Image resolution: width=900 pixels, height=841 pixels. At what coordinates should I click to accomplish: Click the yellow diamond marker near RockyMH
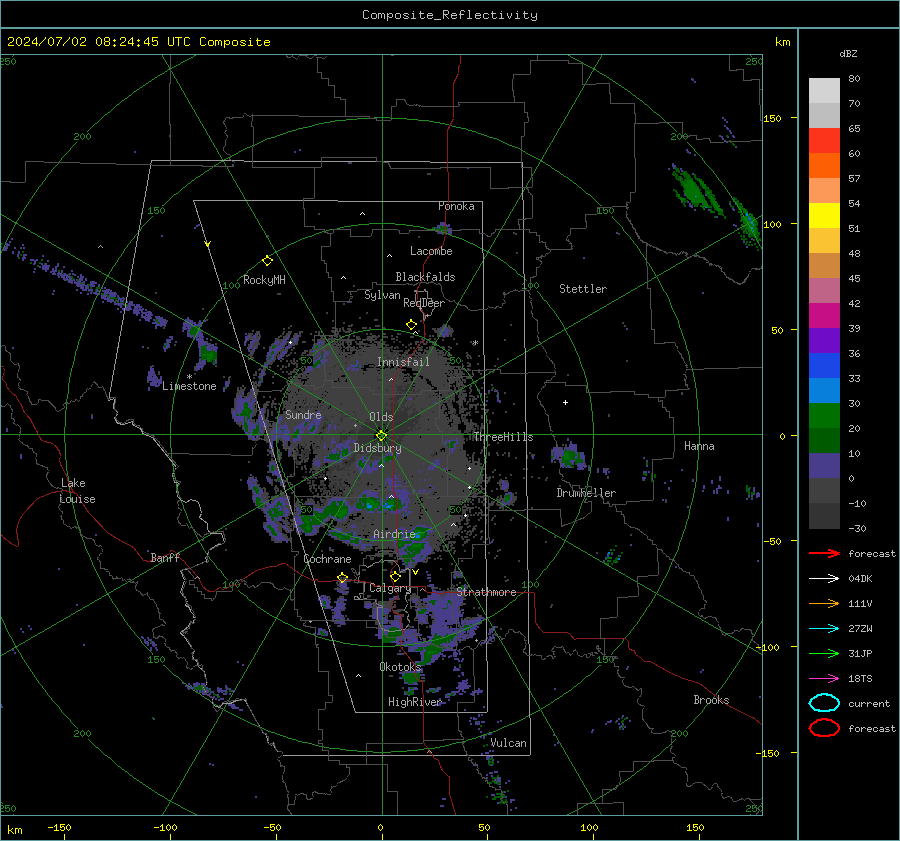[x=267, y=261]
